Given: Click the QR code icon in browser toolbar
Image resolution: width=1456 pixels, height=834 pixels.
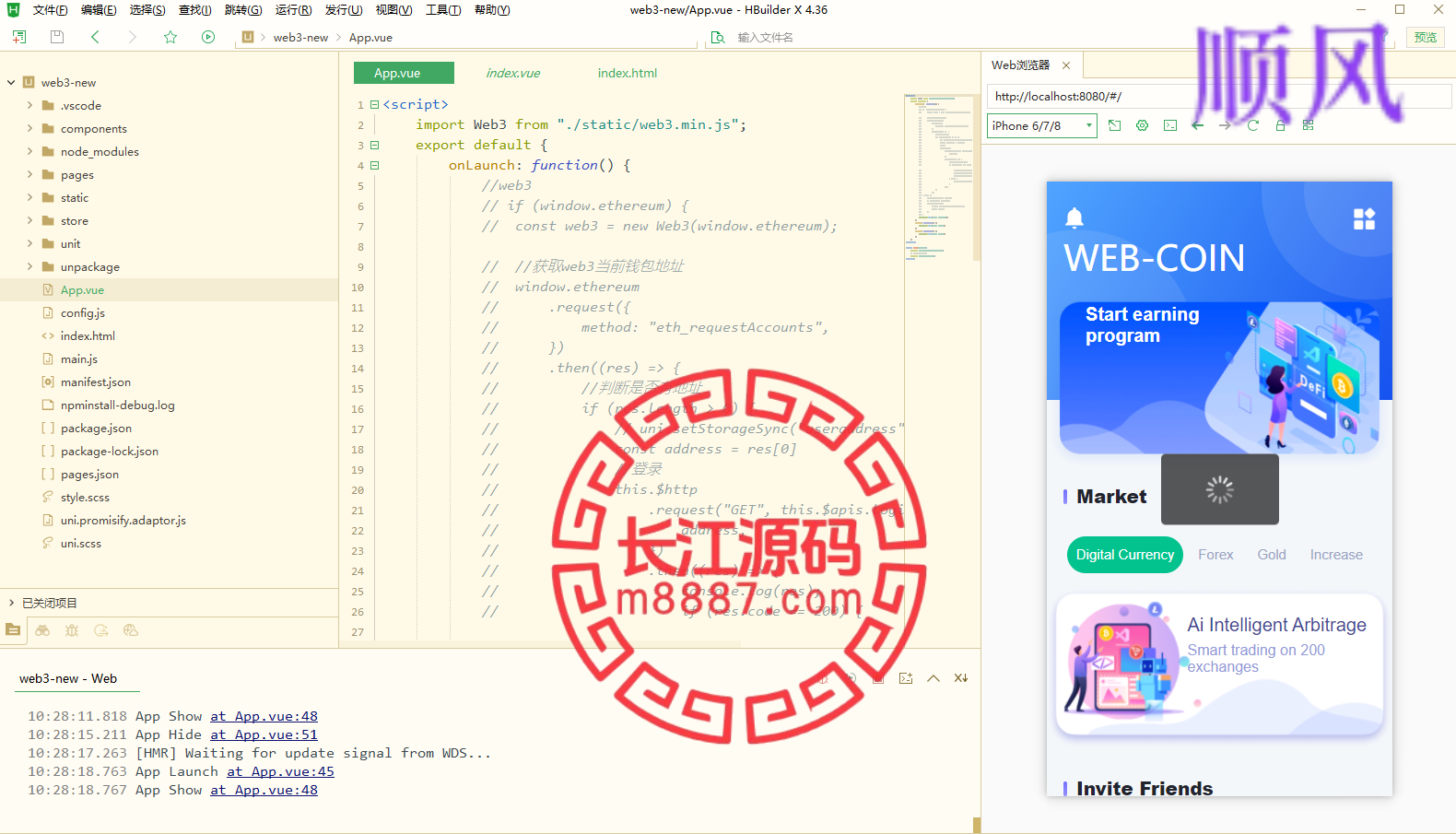Looking at the screenshot, I should coord(1308,125).
